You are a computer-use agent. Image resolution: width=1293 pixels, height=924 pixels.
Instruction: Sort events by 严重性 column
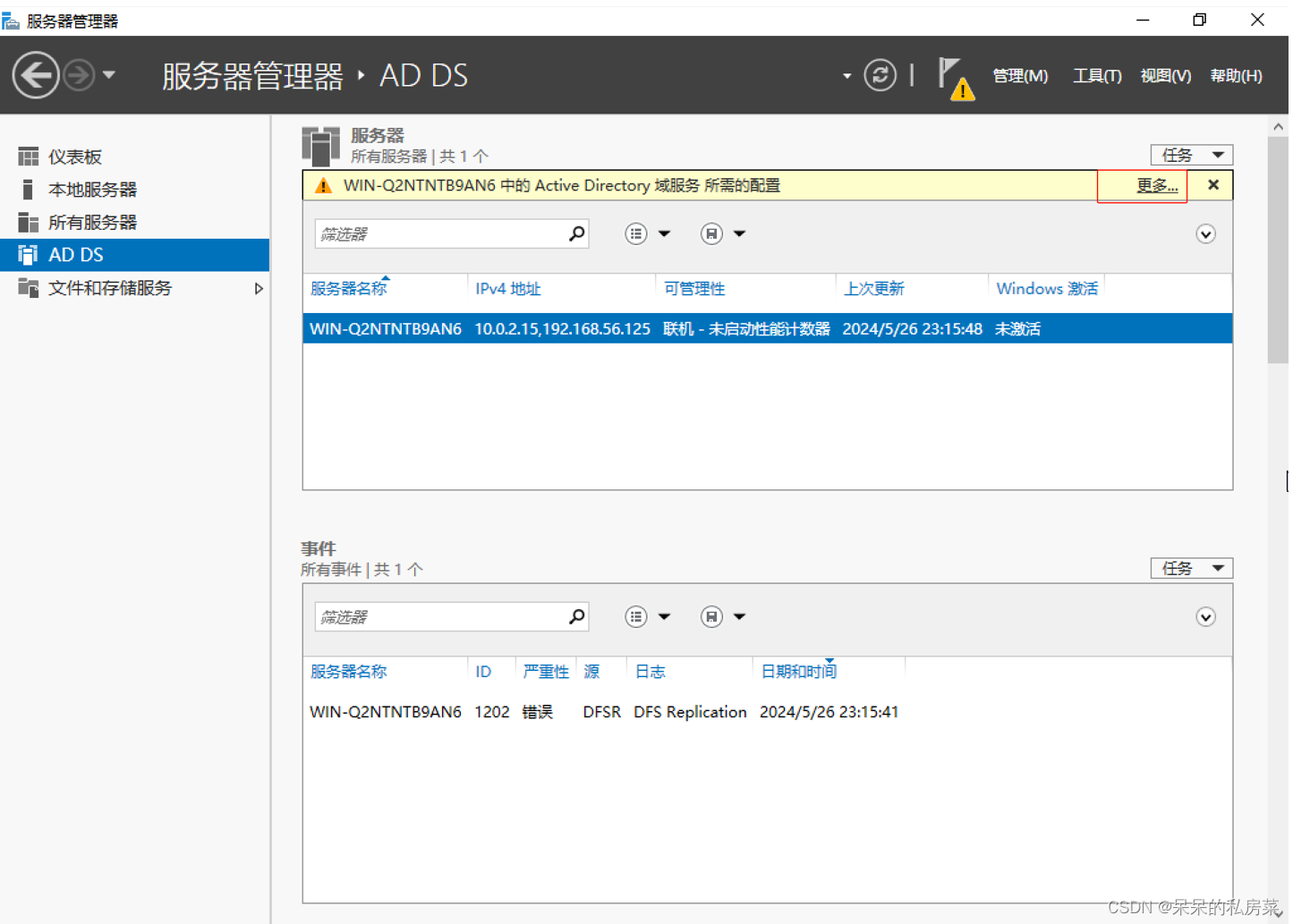[546, 672]
